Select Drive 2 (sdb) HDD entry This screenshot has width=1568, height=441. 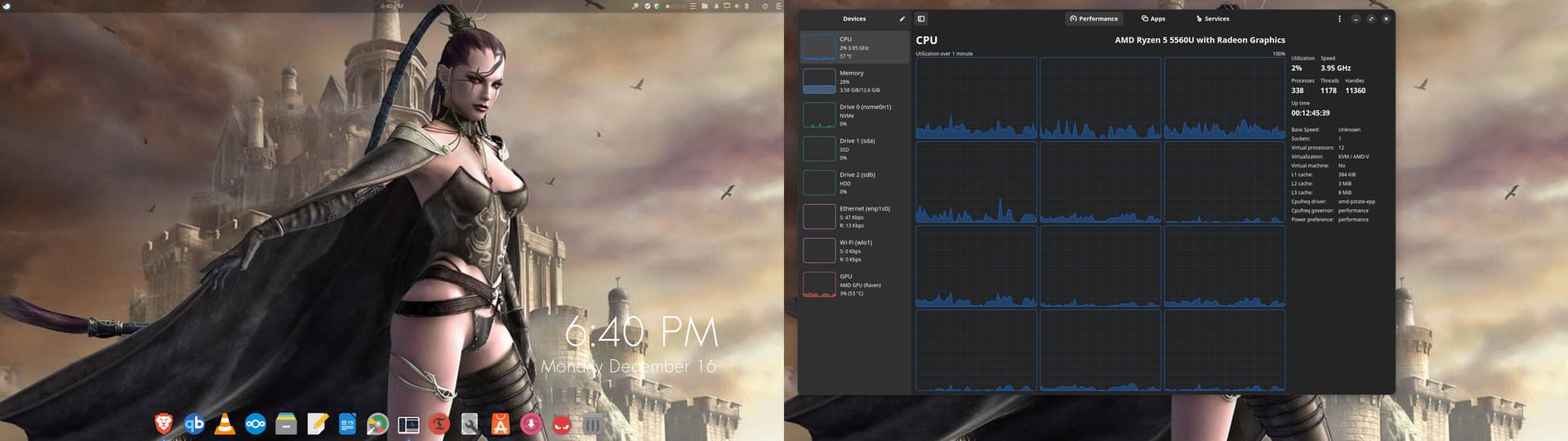click(854, 183)
